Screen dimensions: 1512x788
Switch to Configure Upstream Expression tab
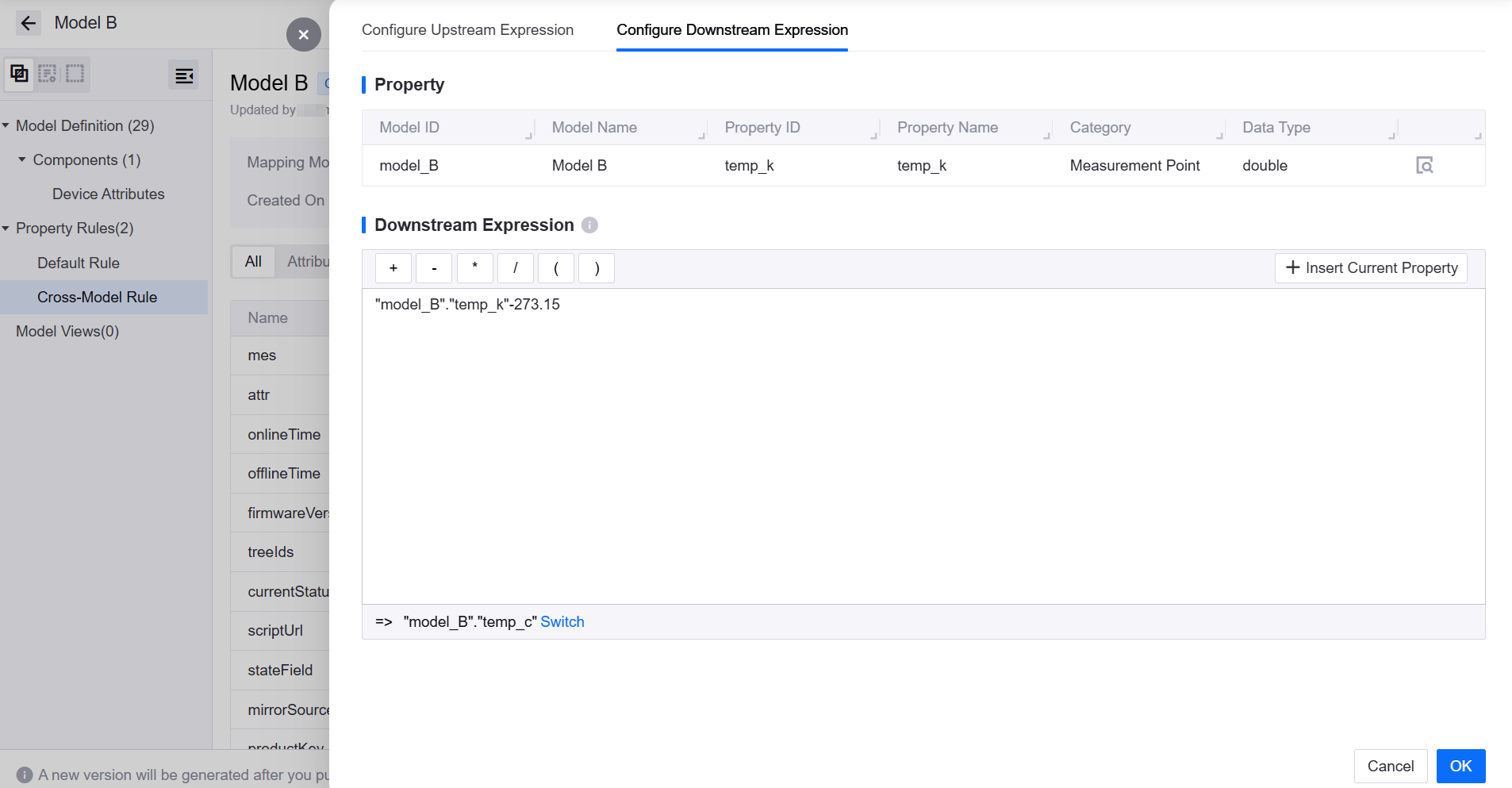pyautogui.click(x=467, y=30)
